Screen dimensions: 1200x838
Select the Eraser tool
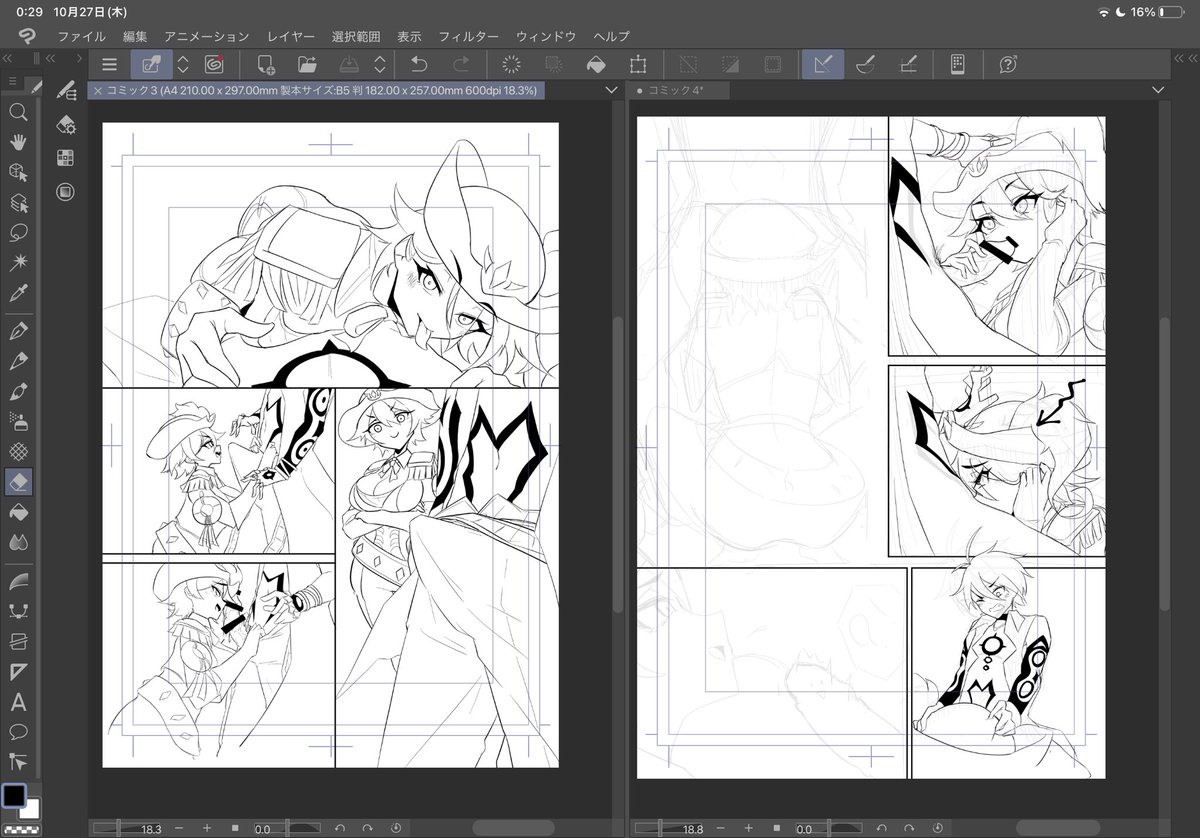click(x=18, y=482)
